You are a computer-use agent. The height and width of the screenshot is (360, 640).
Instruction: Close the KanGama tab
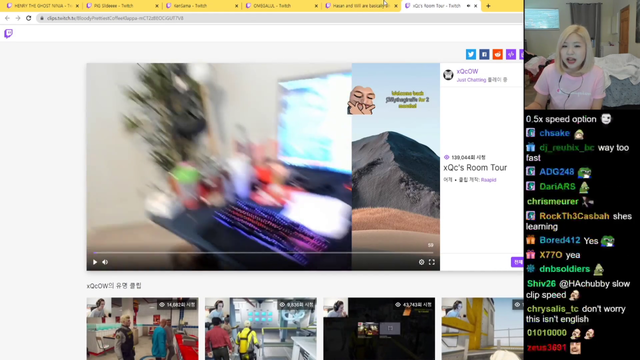click(236, 6)
